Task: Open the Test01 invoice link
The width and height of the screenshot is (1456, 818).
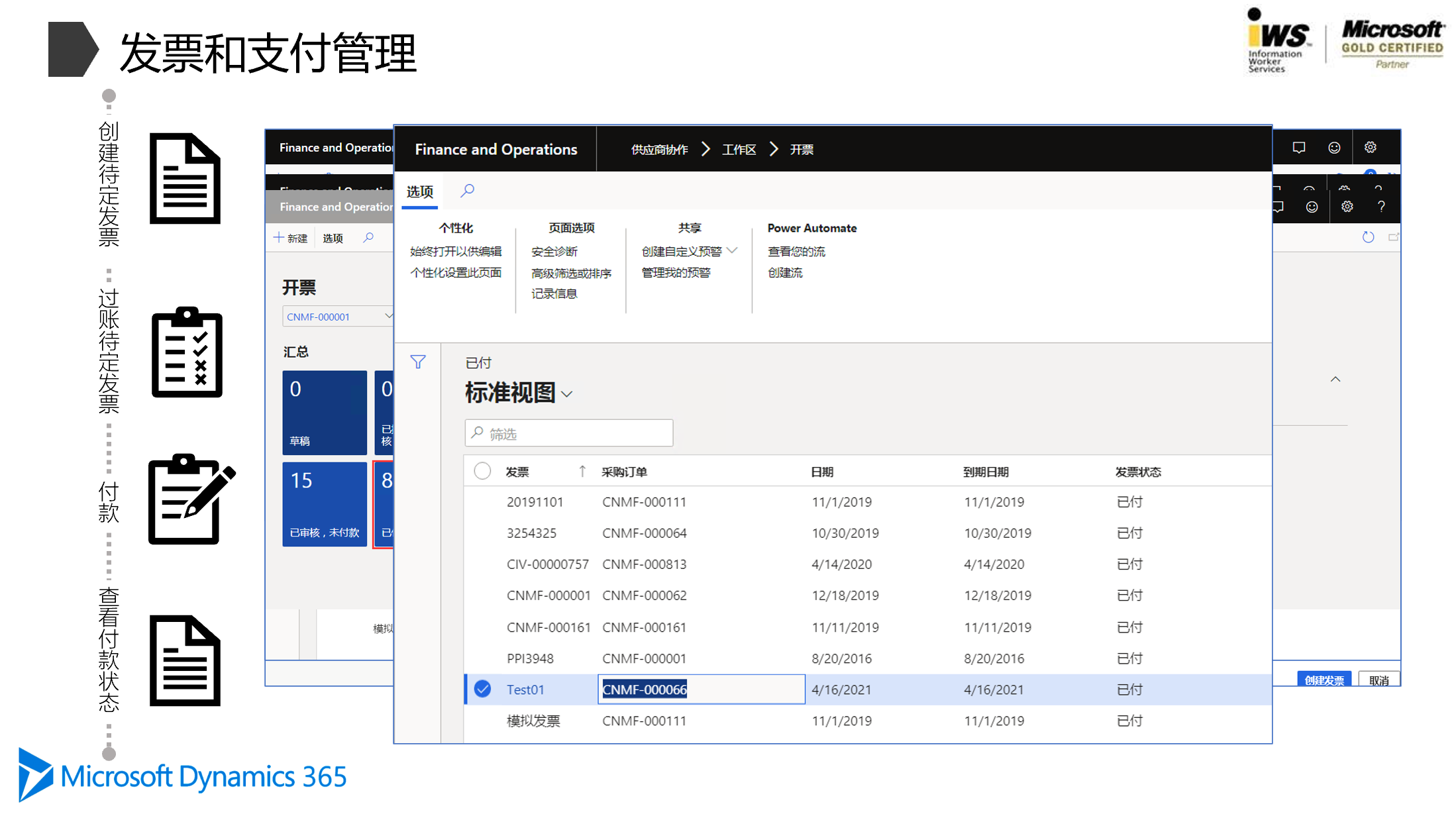Action: click(x=525, y=690)
